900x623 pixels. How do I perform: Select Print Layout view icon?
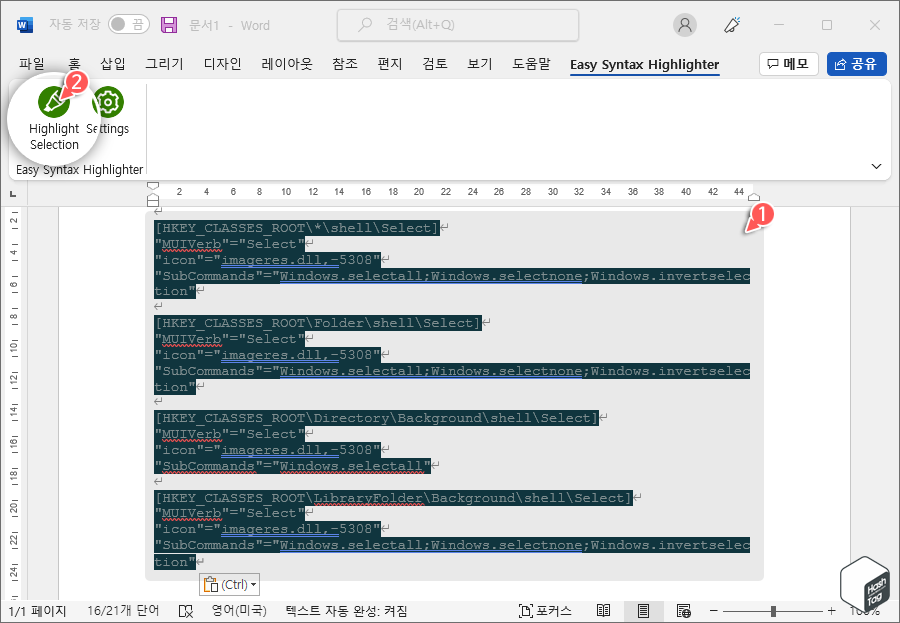(x=643, y=610)
